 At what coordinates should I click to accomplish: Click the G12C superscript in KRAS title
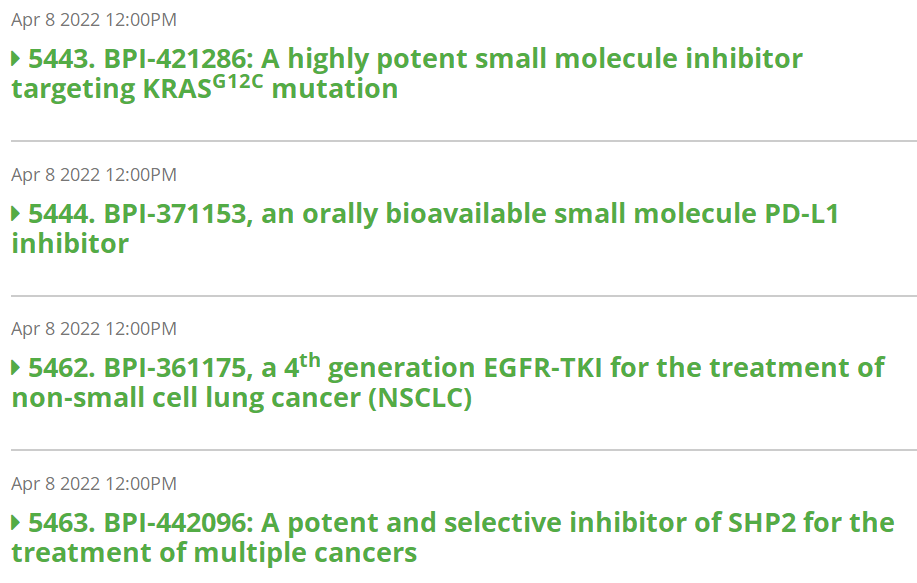237,79
